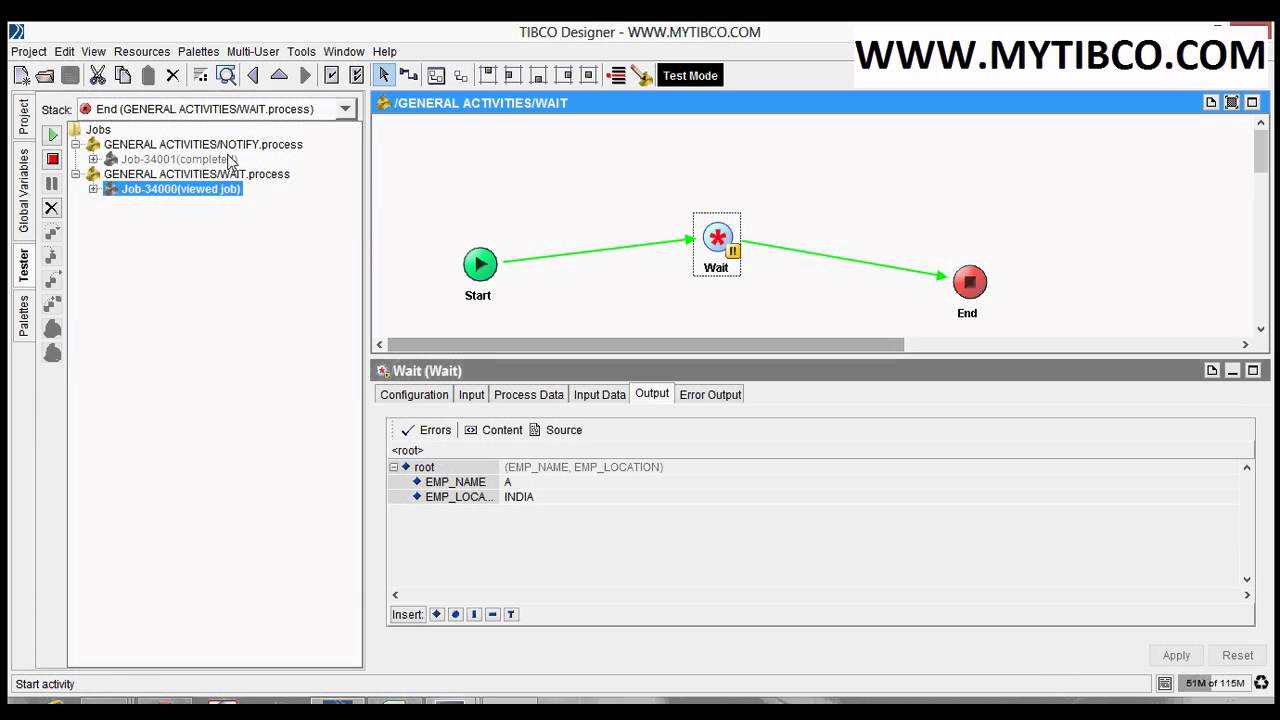The image size is (1280, 720).
Task: Select the End activity on the diagram
Action: 969,282
